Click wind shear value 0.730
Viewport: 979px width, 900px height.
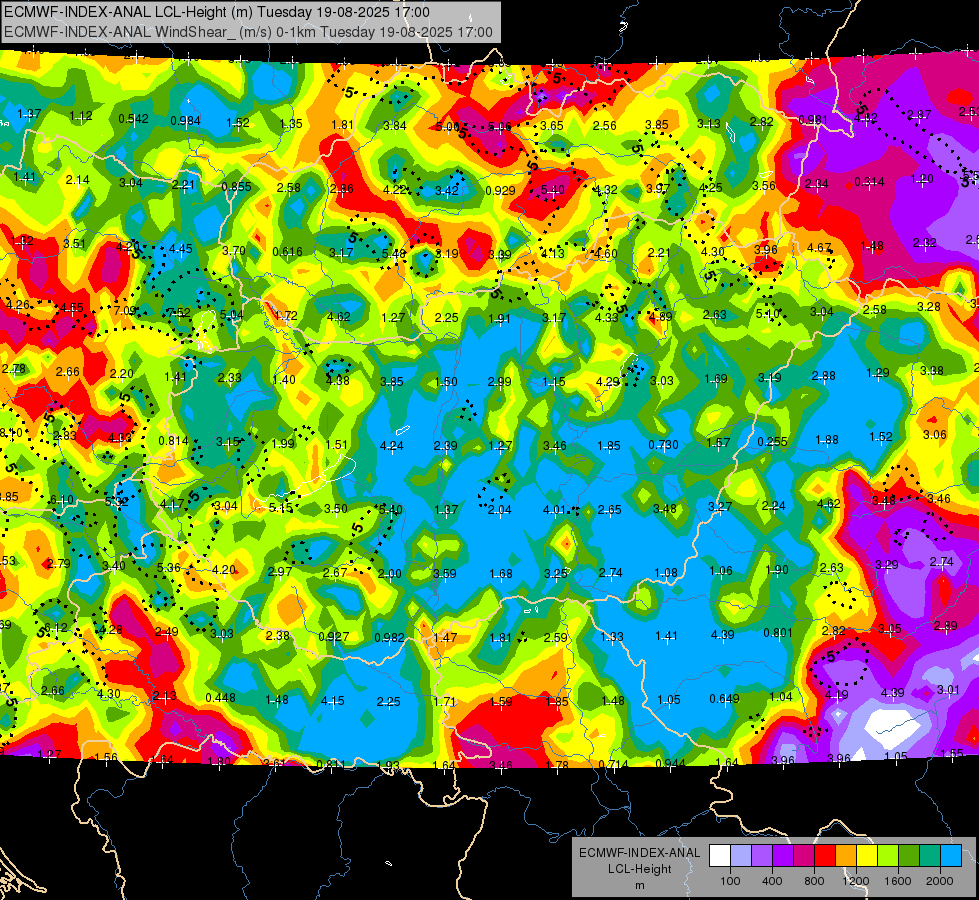pyautogui.click(x=664, y=445)
